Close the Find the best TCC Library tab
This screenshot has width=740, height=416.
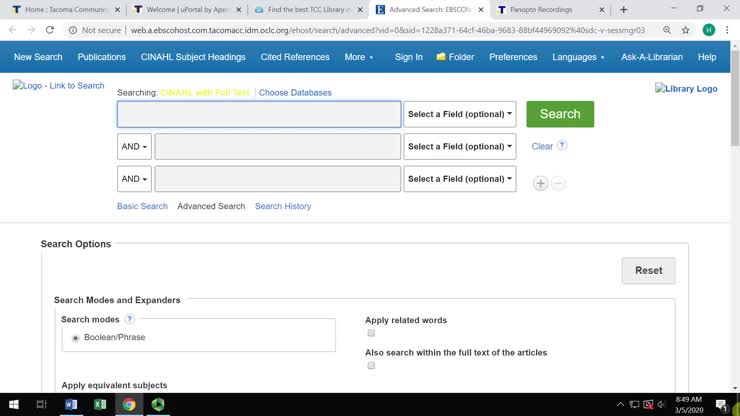pos(360,9)
